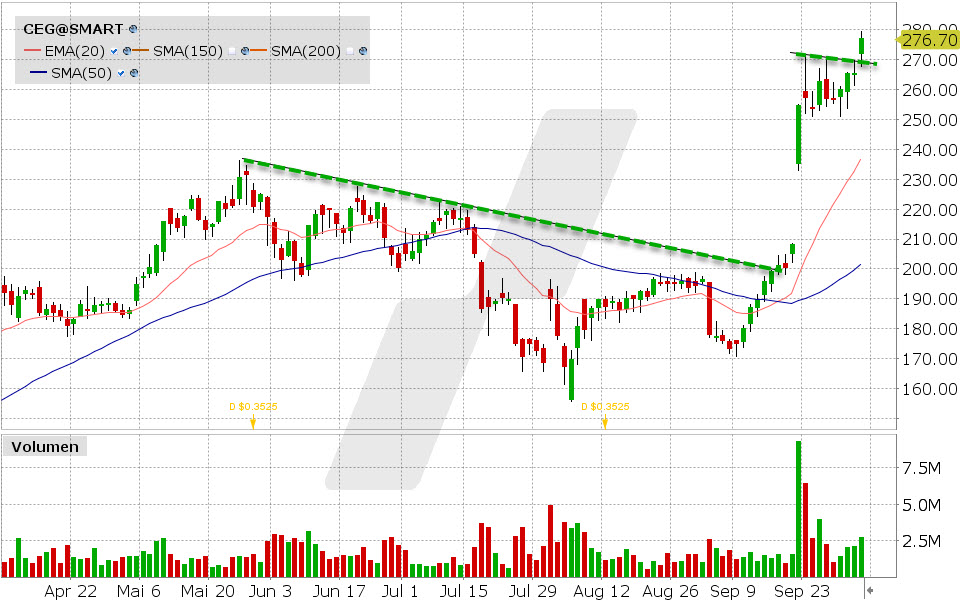Screen dimensions: 960x600
Task: Click the yellow 276.70 current price tag
Action: coord(929,40)
